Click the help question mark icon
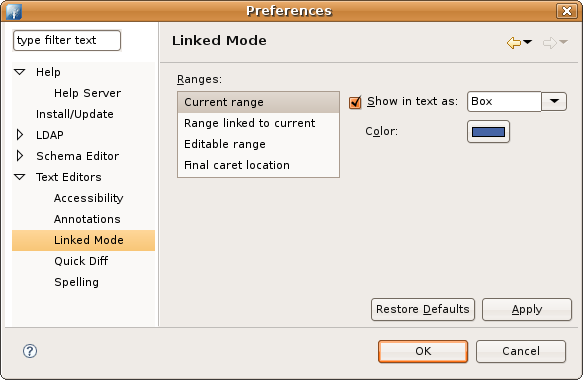The image size is (583, 380). click(x=30, y=351)
